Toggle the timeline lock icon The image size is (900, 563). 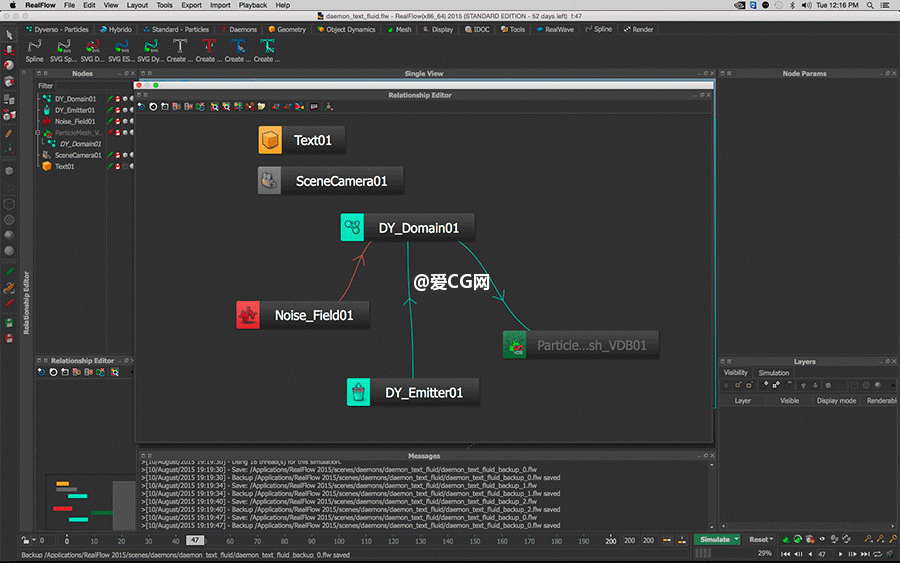(x=25, y=540)
